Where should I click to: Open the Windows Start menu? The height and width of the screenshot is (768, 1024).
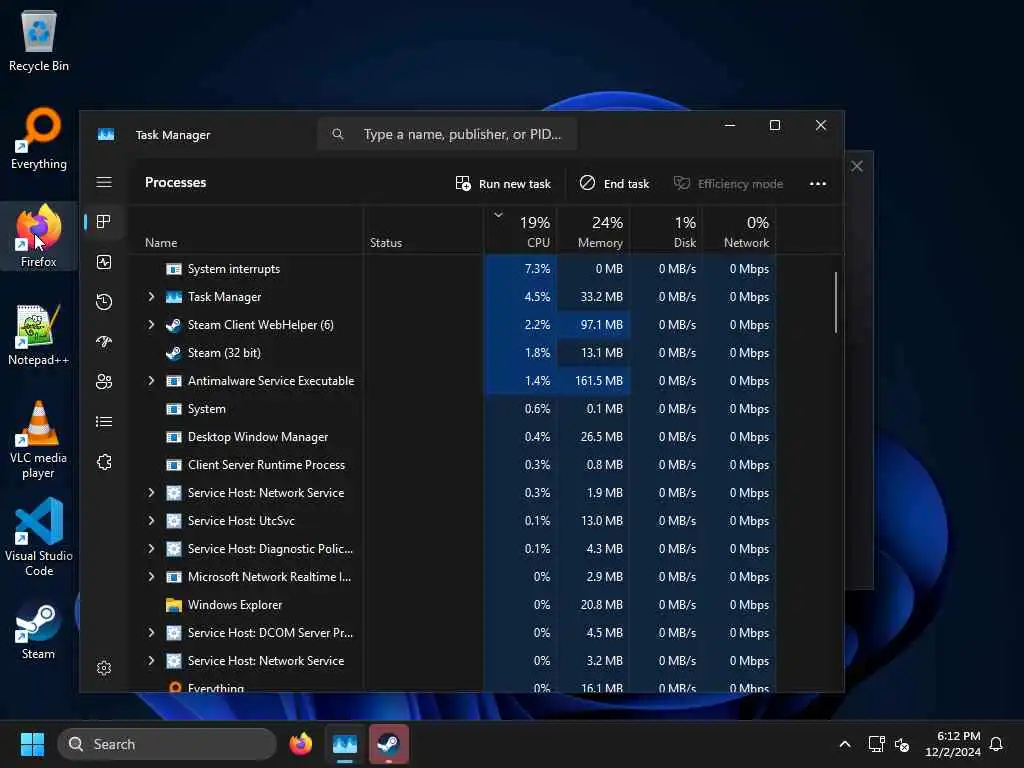pos(32,744)
